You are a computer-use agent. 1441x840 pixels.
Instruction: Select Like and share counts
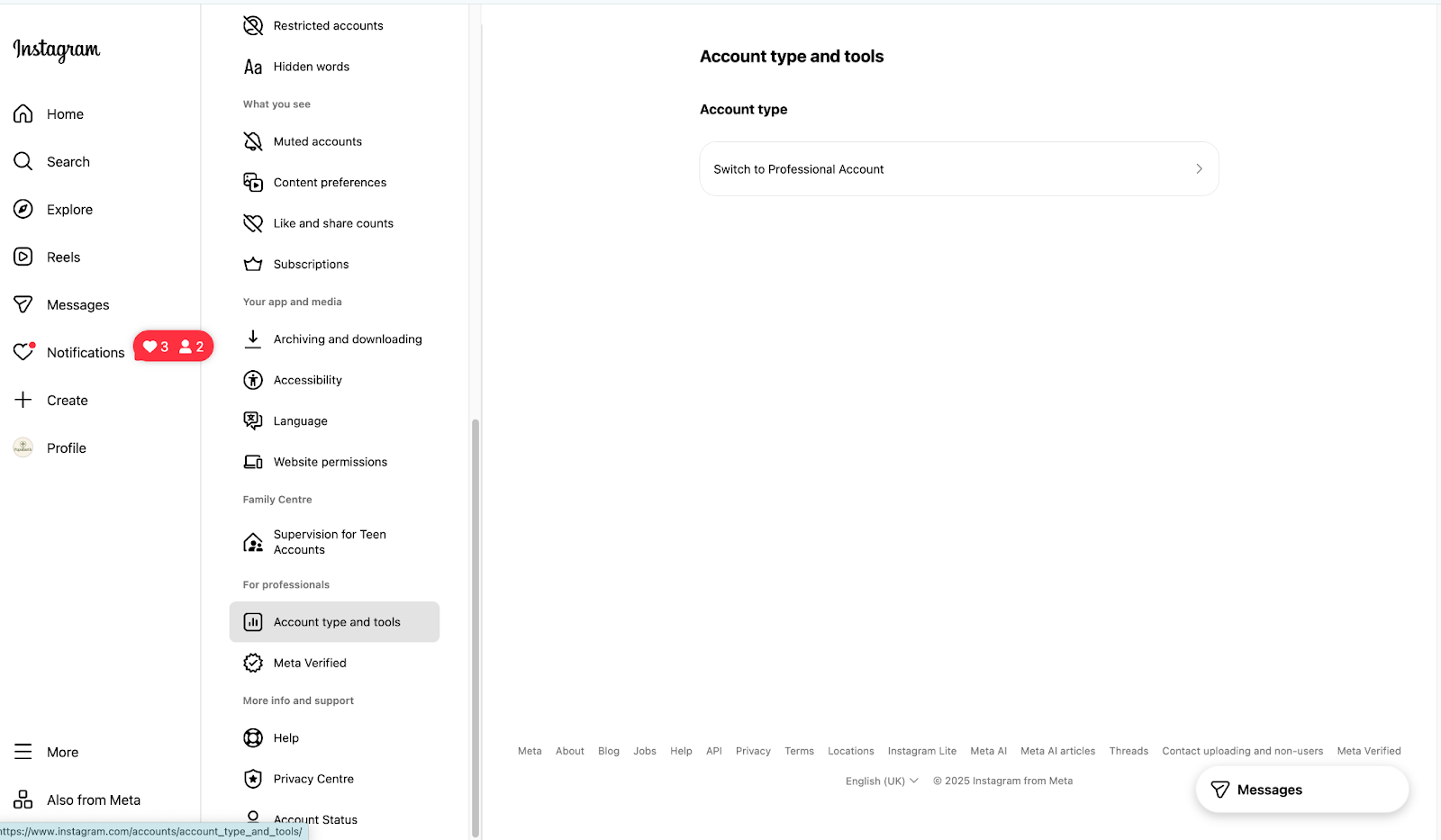click(334, 223)
